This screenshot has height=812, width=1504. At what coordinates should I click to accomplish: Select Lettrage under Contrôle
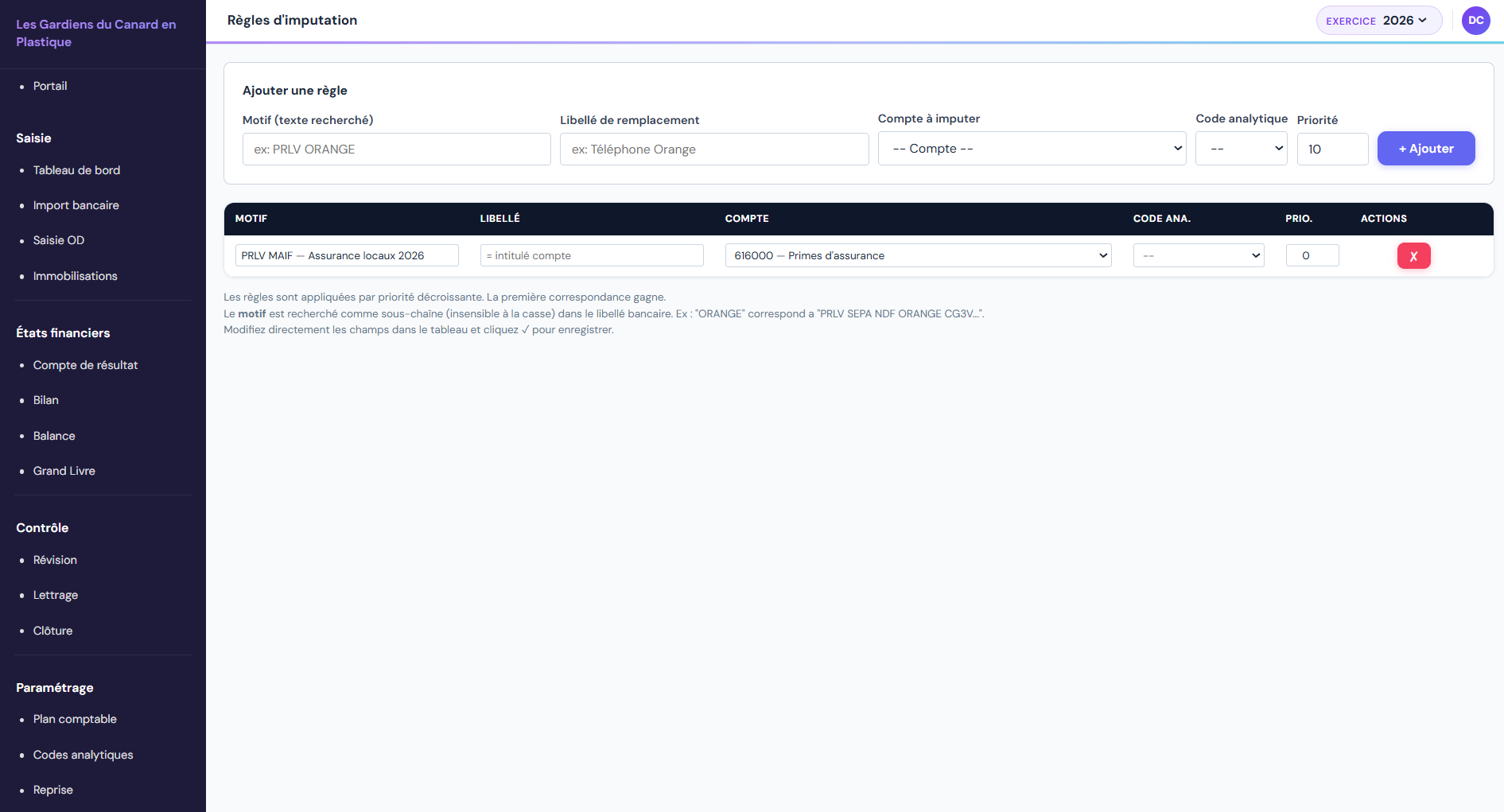pyautogui.click(x=55, y=595)
